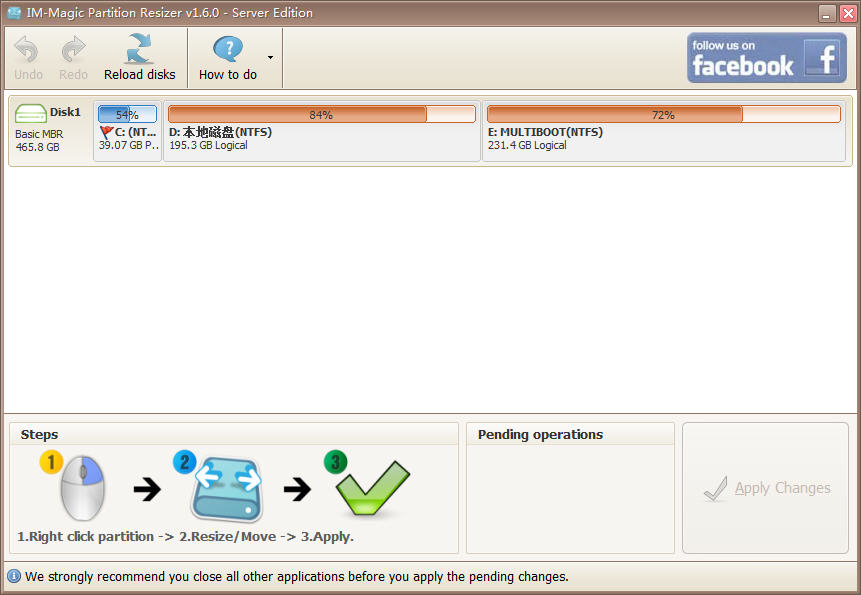This screenshot has height=595, width=861.
Task: Select the D: 本地磁盘(NTFS) label
Action: (x=220, y=132)
